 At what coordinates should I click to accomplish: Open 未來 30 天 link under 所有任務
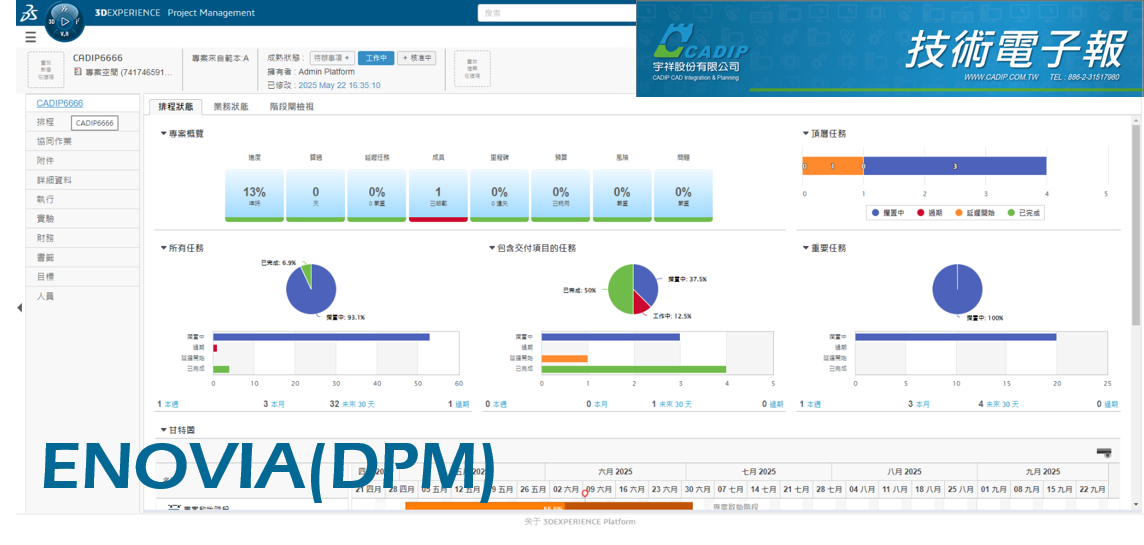[x=359, y=403]
